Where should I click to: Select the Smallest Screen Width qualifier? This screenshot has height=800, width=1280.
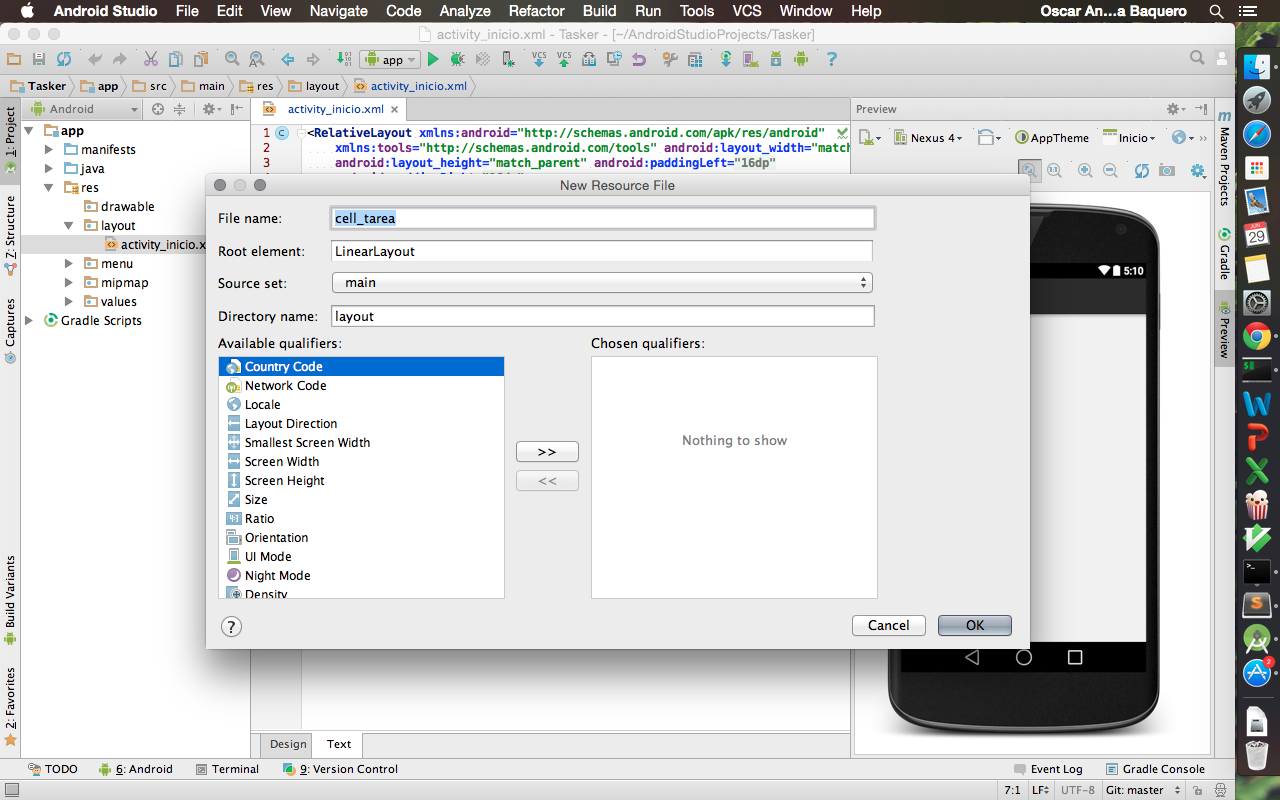coord(361,443)
